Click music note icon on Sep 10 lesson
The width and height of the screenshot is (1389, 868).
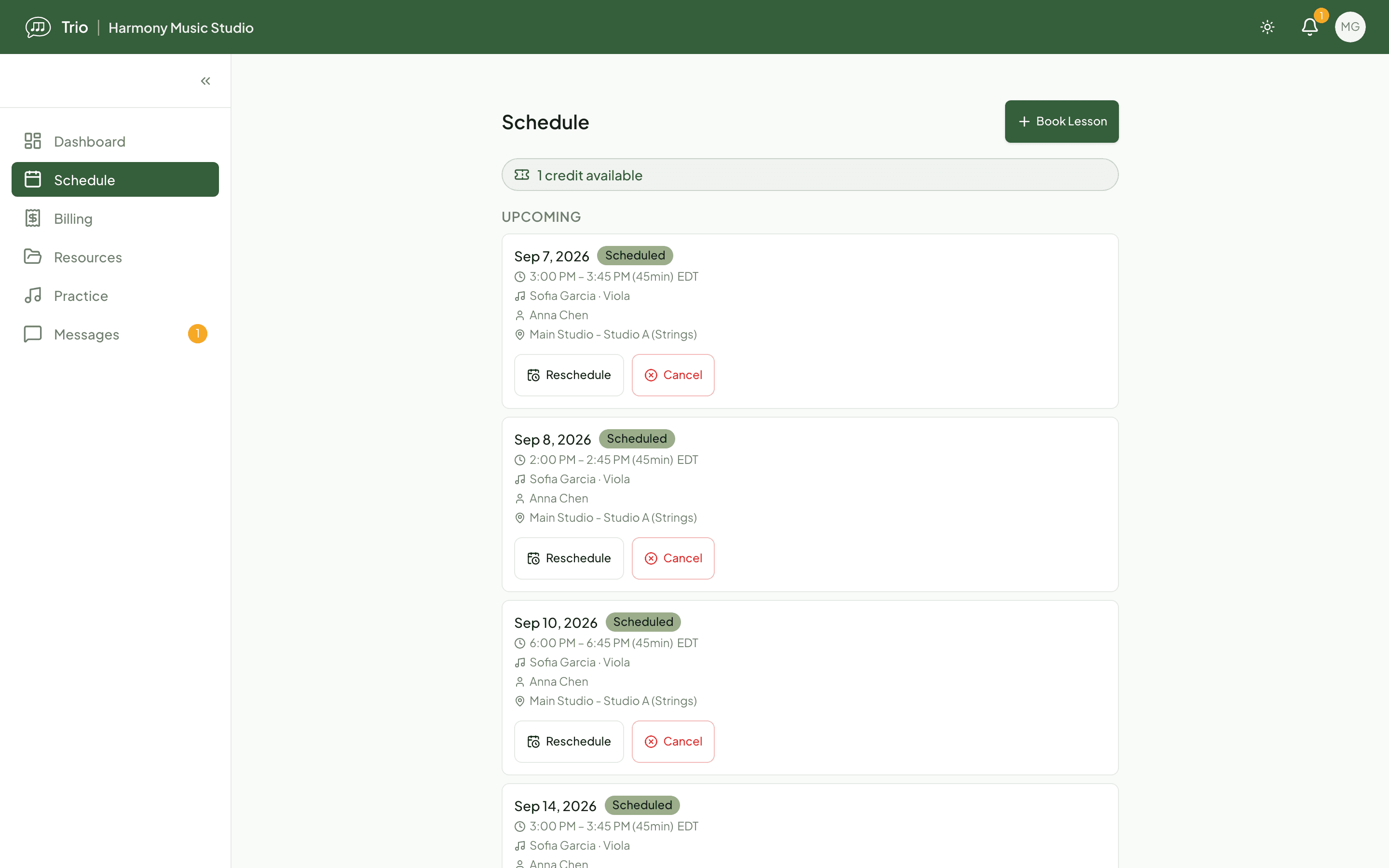[519, 663]
